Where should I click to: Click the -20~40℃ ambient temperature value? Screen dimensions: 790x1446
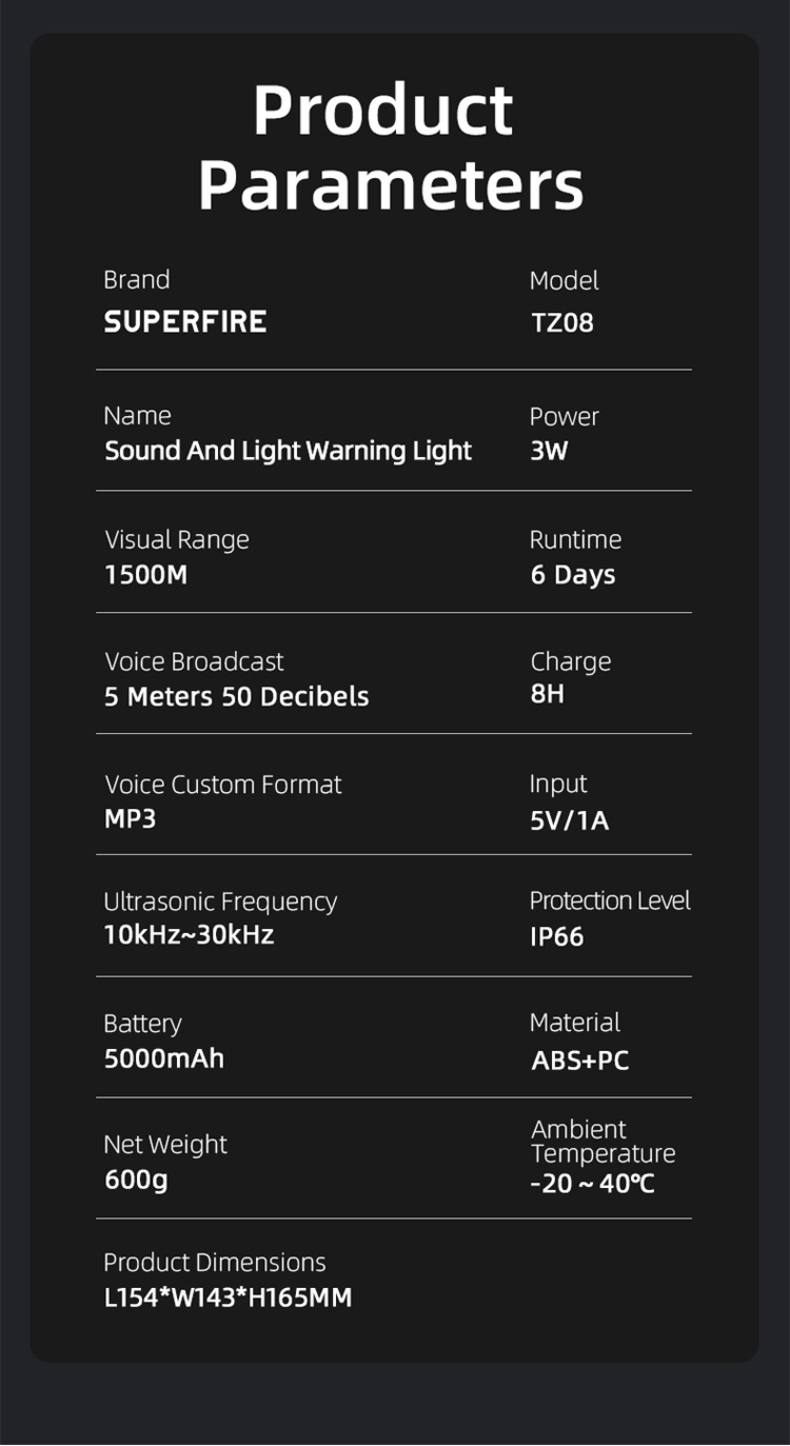click(x=592, y=1184)
